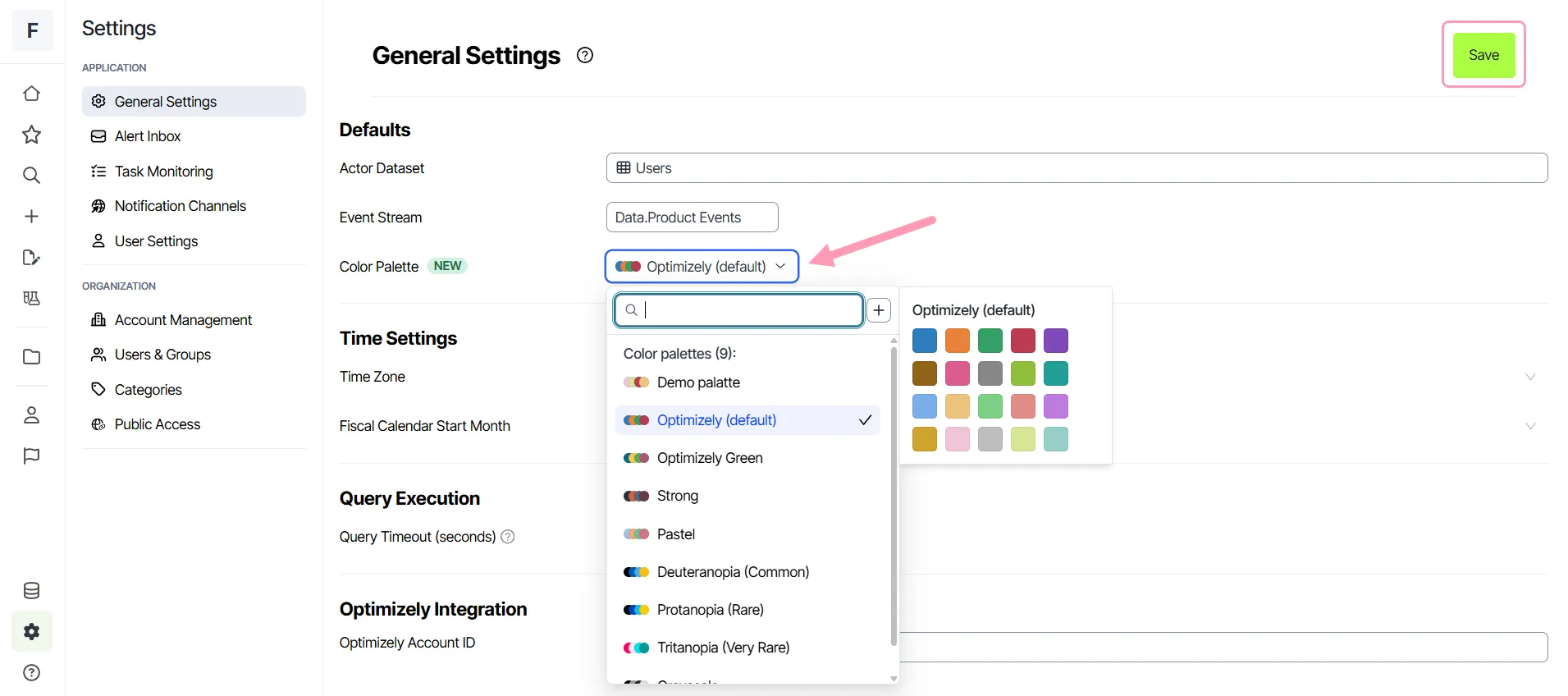Open Public Access settings

tap(194, 424)
